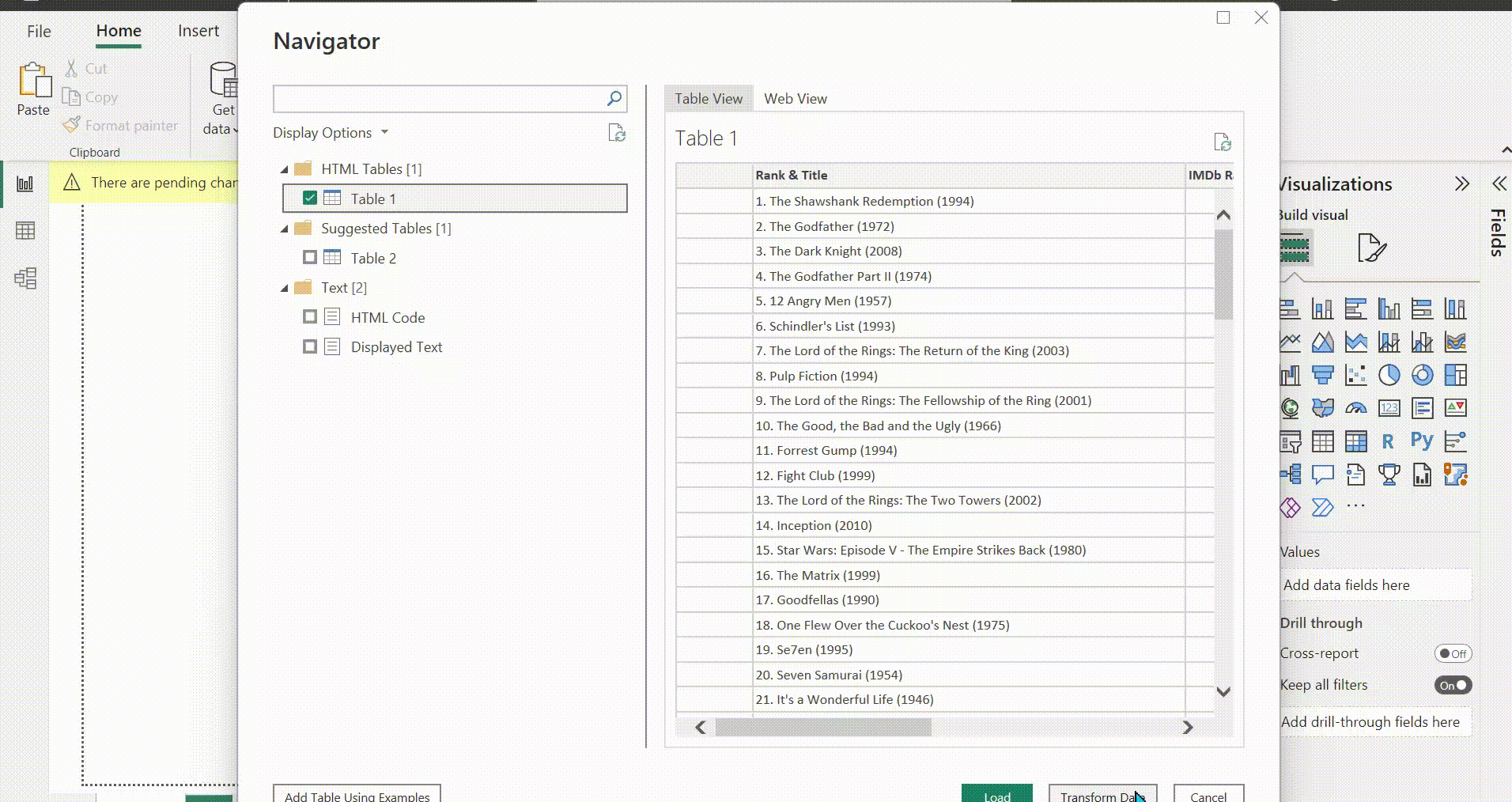
Task: Switch to the Insert ribbon tab
Action: tap(198, 31)
